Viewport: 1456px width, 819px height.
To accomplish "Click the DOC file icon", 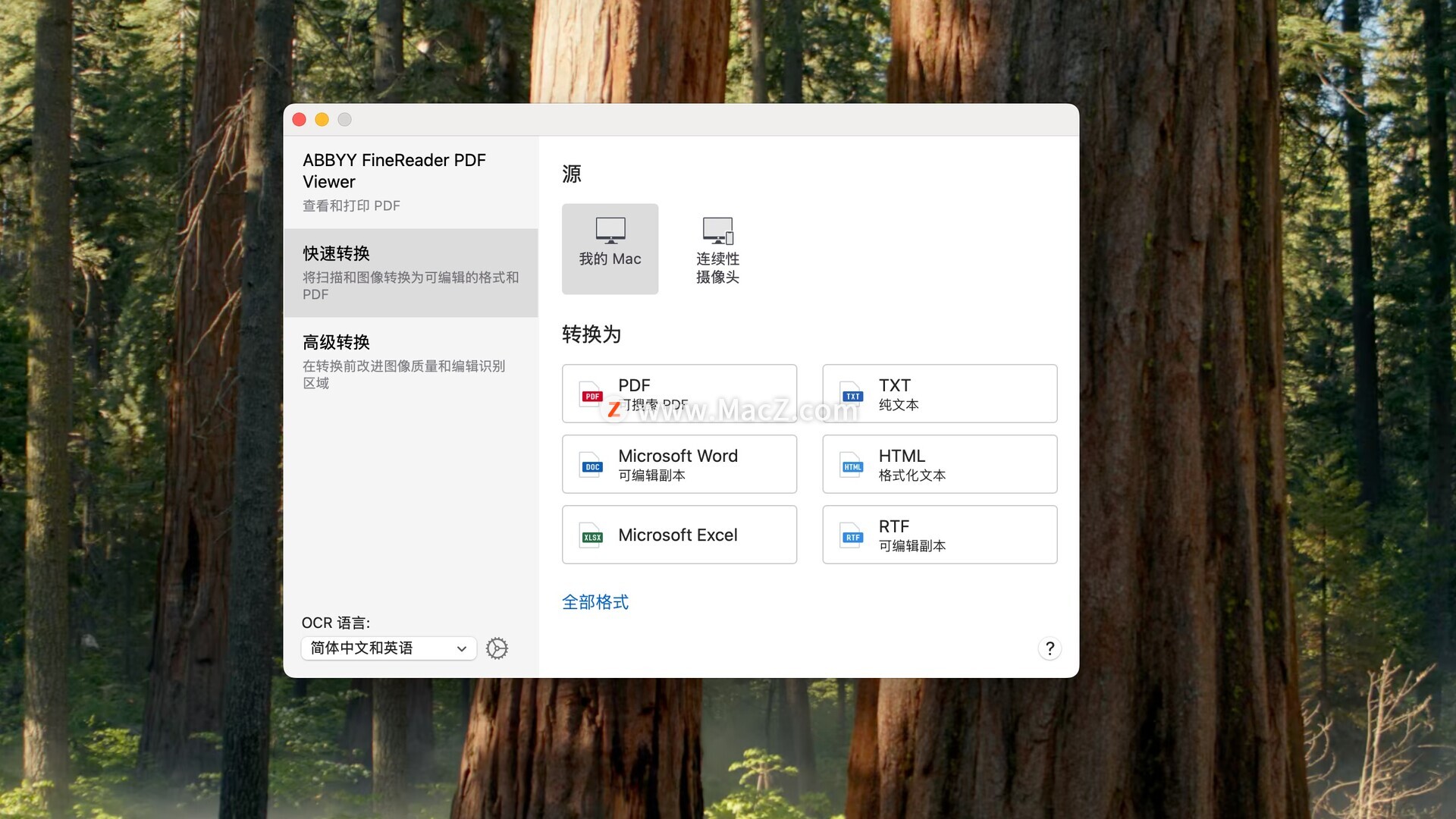I will point(591,465).
